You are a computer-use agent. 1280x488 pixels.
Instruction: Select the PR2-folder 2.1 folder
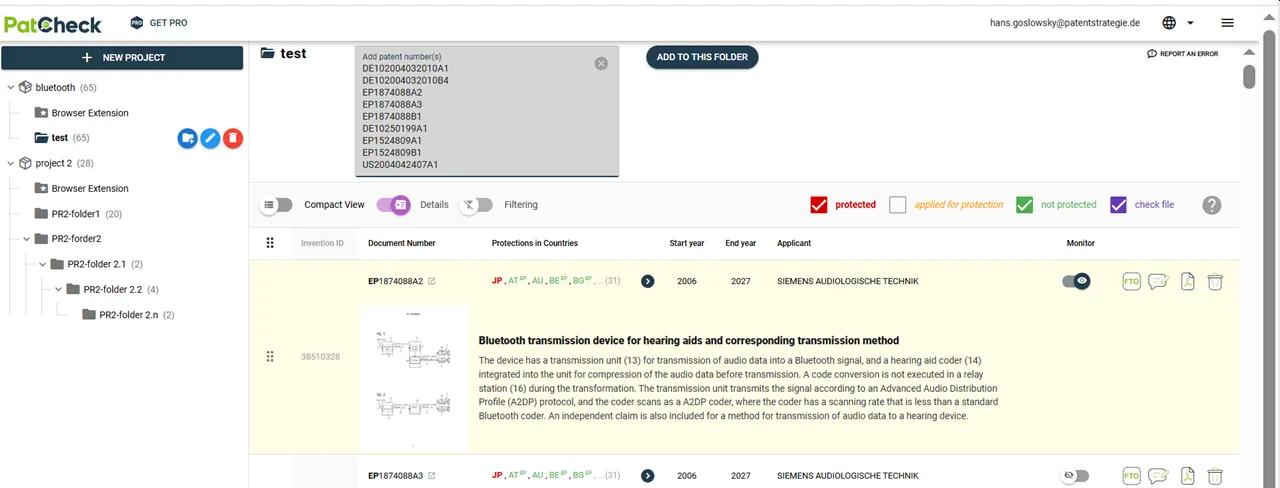97,264
